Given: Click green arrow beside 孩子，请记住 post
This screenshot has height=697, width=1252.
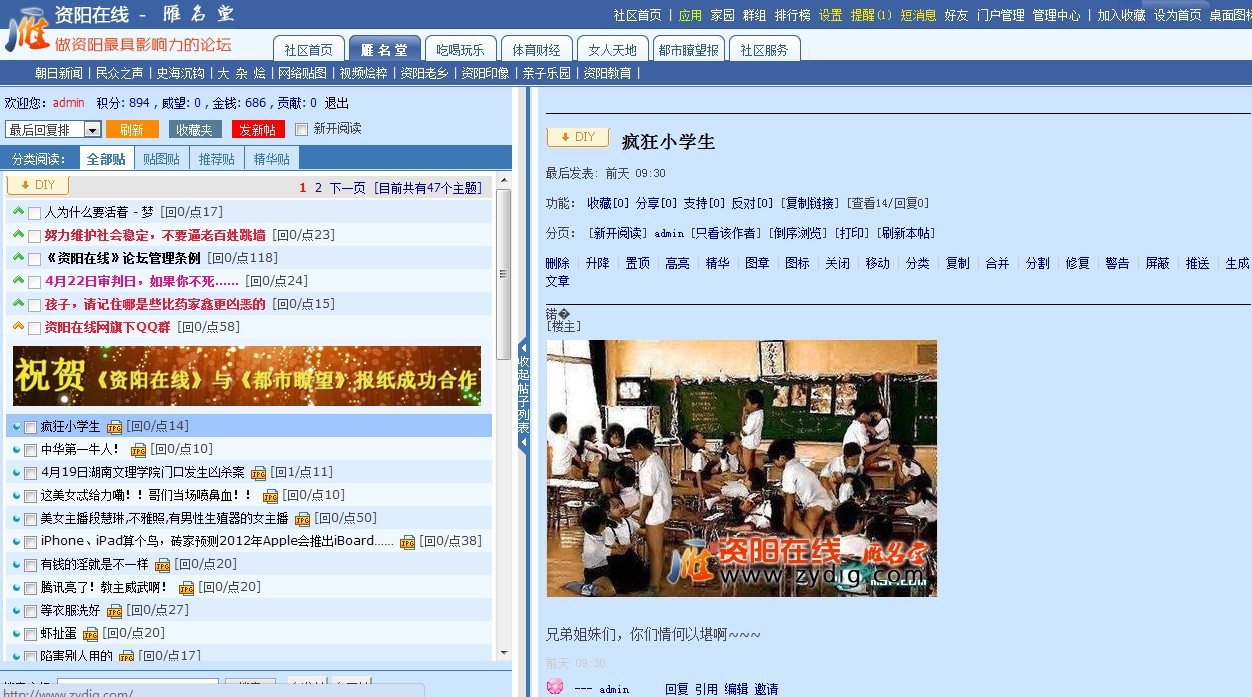Looking at the screenshot, I should click(x=18, y=304).
